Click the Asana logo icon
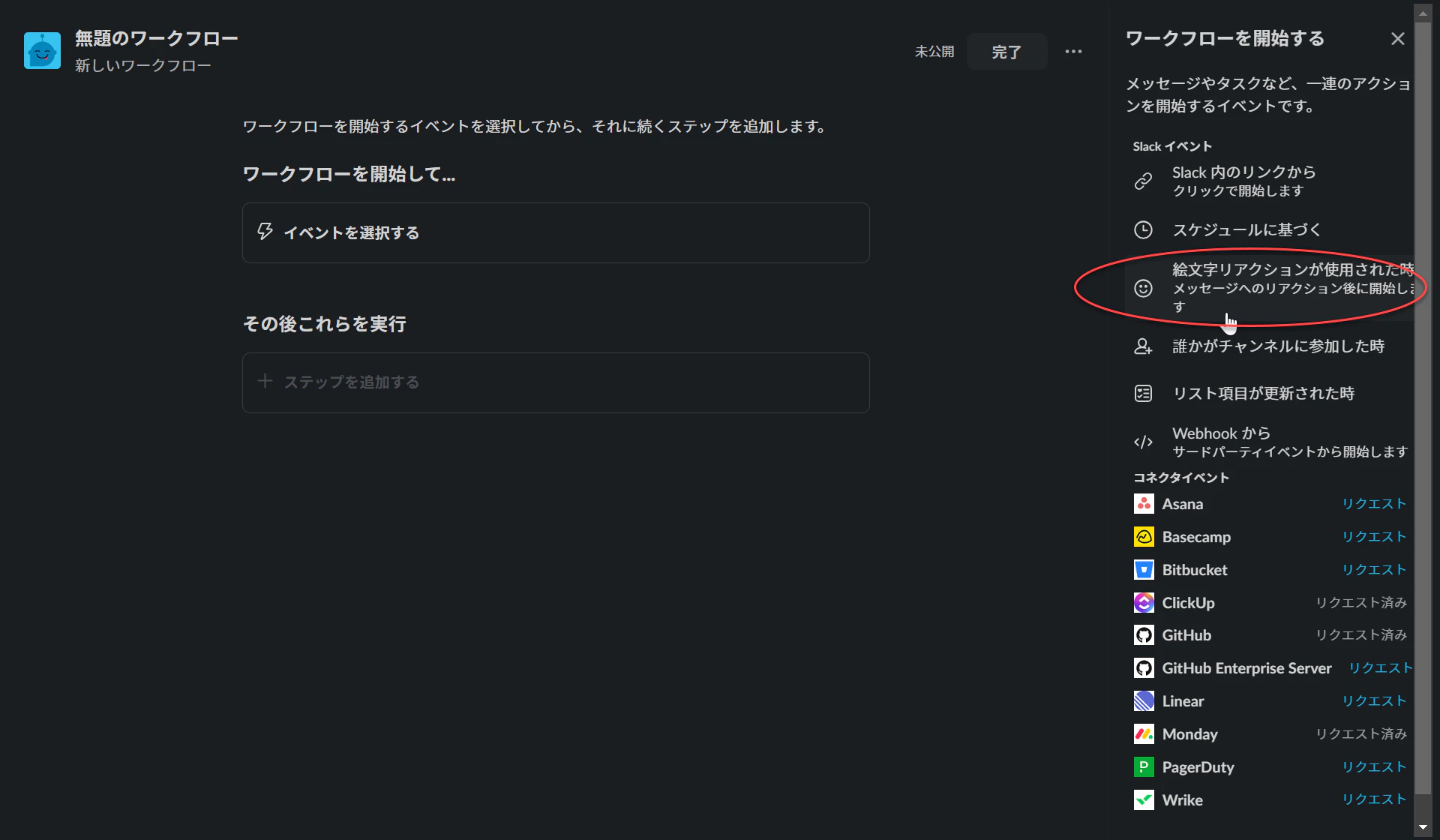Screen dimensions: 1440x840 (x=1144, y=504)
